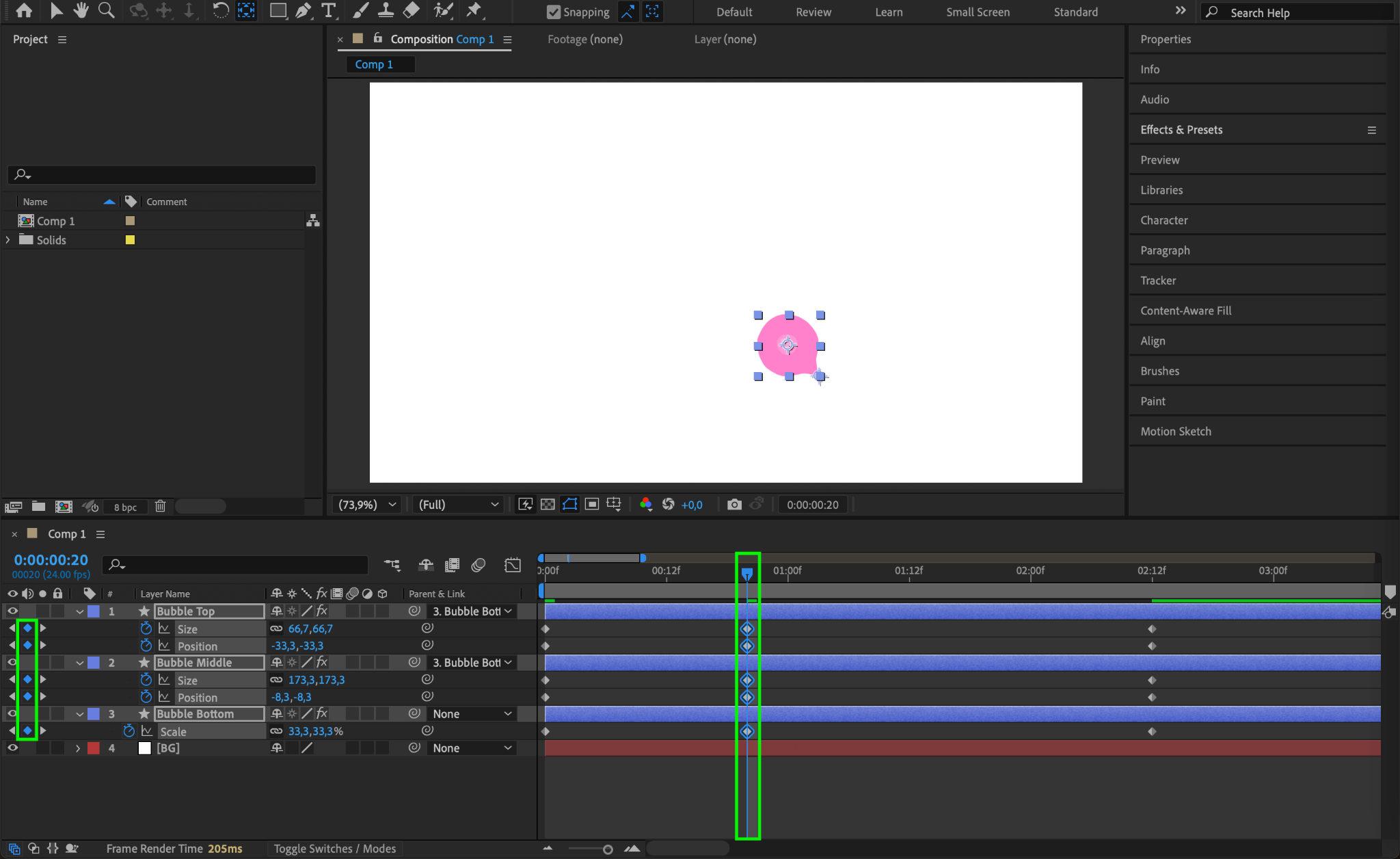
Task: Toggle the Snapping checkbox
Action: [x=554, y=12]
